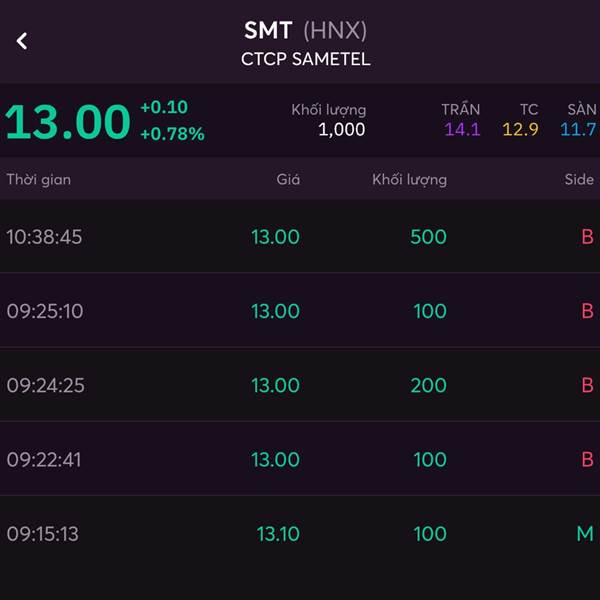Image resolution: width=600 pixels, height=600 pixels.
Task: Click the reference price 12.9
Action: (x=520, y=129)
